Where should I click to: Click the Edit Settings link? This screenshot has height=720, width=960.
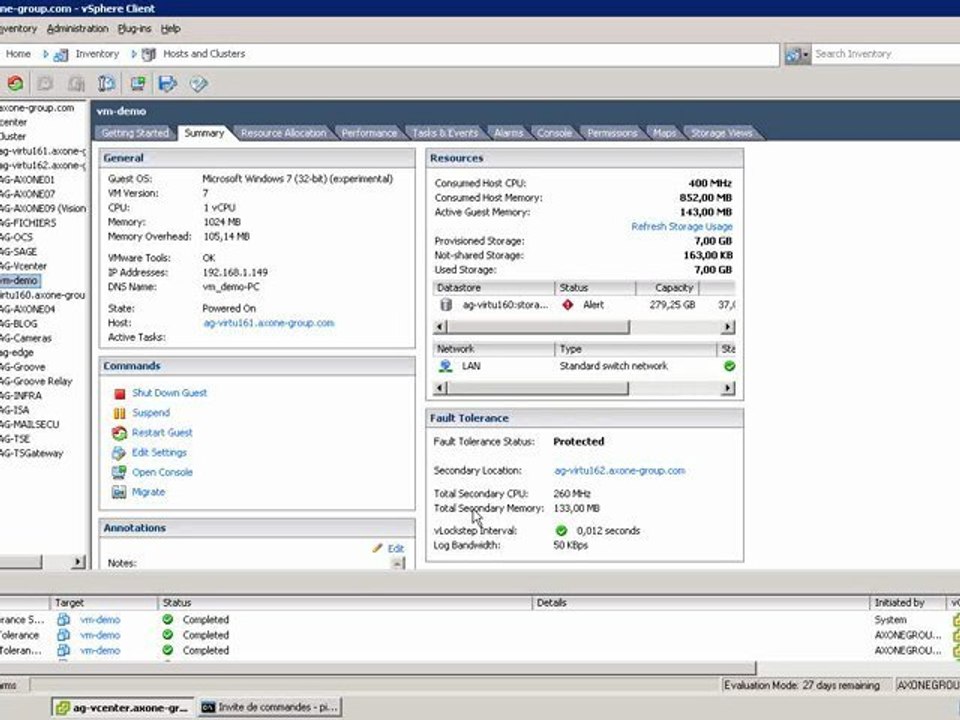159,452
